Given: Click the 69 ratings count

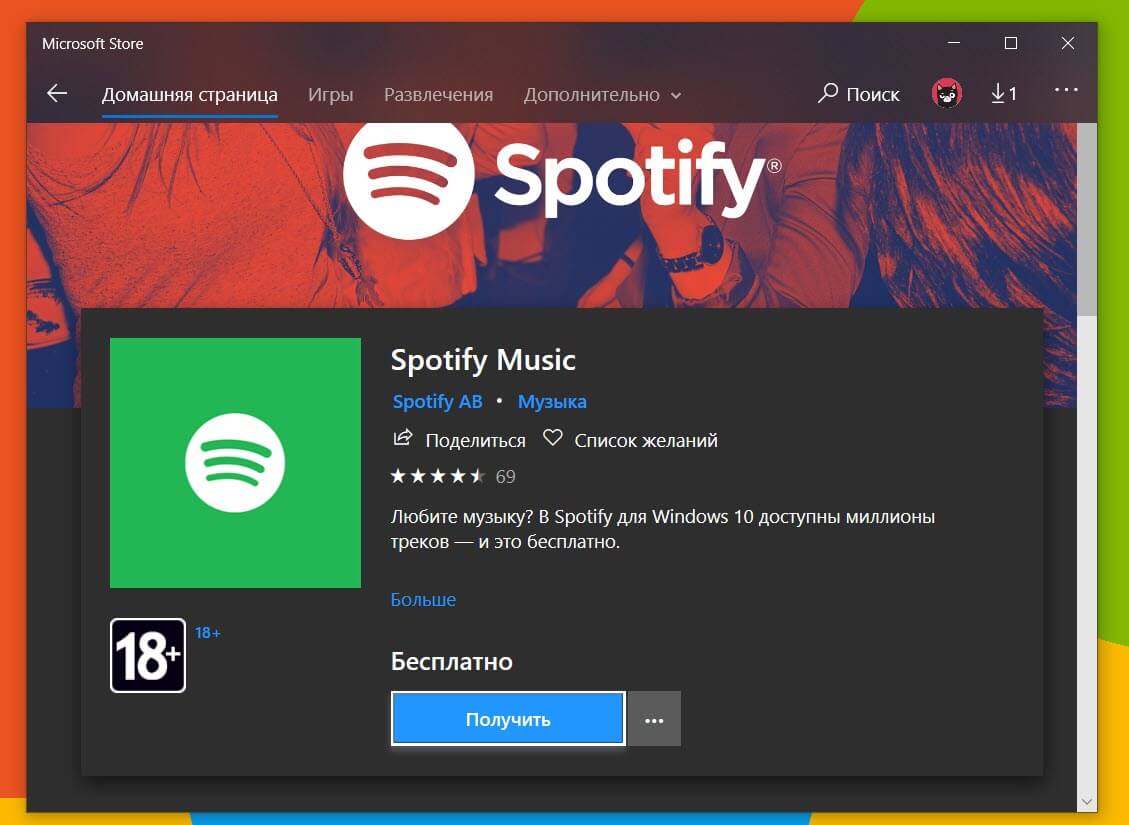Looking at the screenshot, I should [505, 477].
